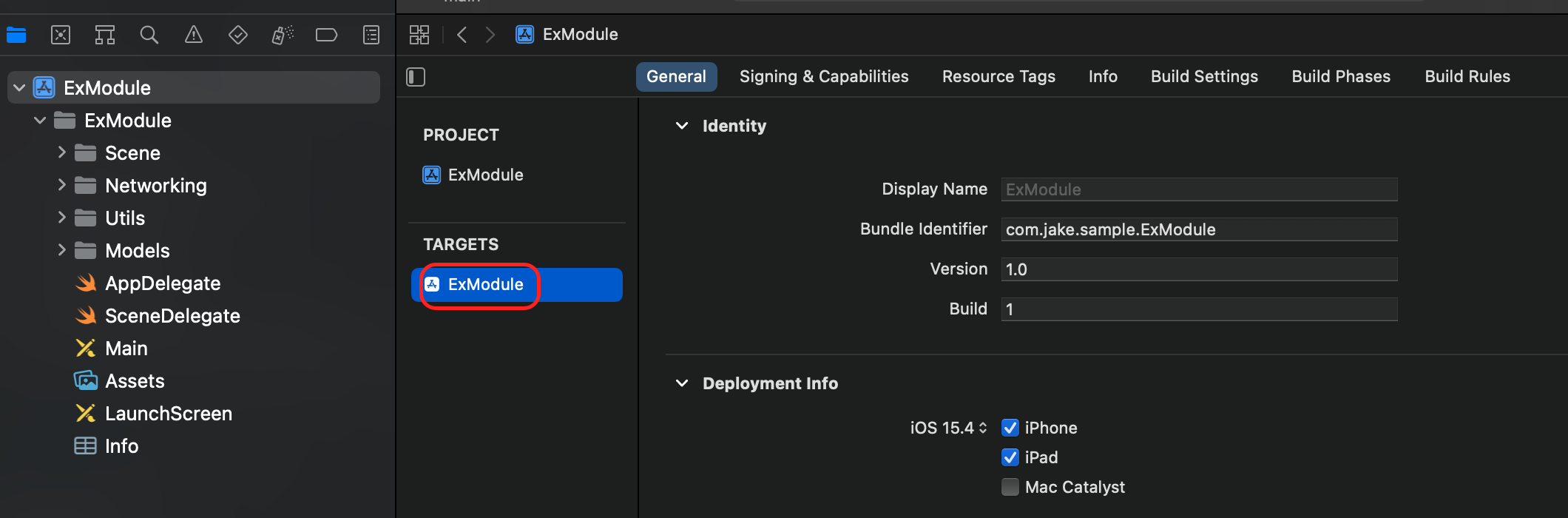
Task: Click the Scene folder icon
Action: tap(86, 153)
